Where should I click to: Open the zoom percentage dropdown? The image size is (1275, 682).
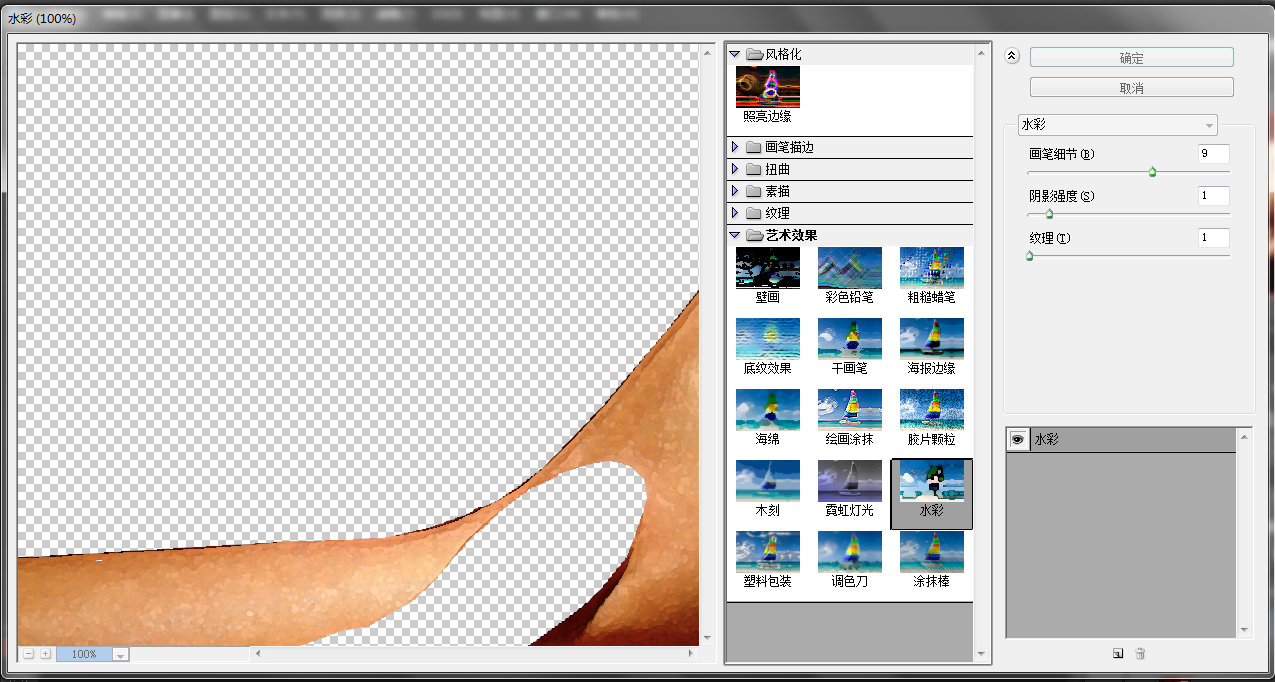(120, 655)
